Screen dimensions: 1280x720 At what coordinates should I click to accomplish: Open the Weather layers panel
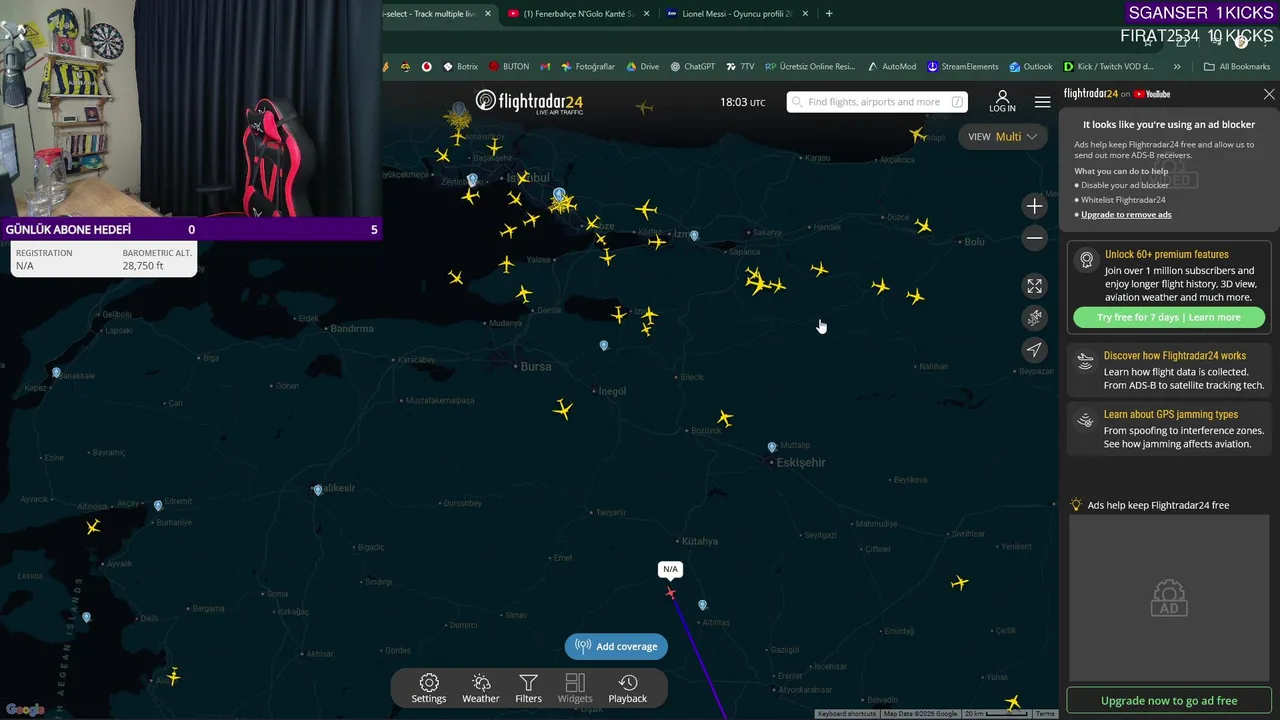click(x=480, y=688)
